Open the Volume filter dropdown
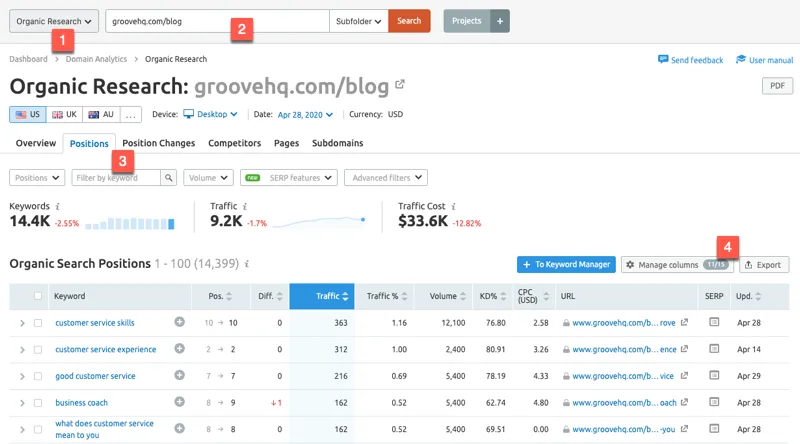 [208, 178]
